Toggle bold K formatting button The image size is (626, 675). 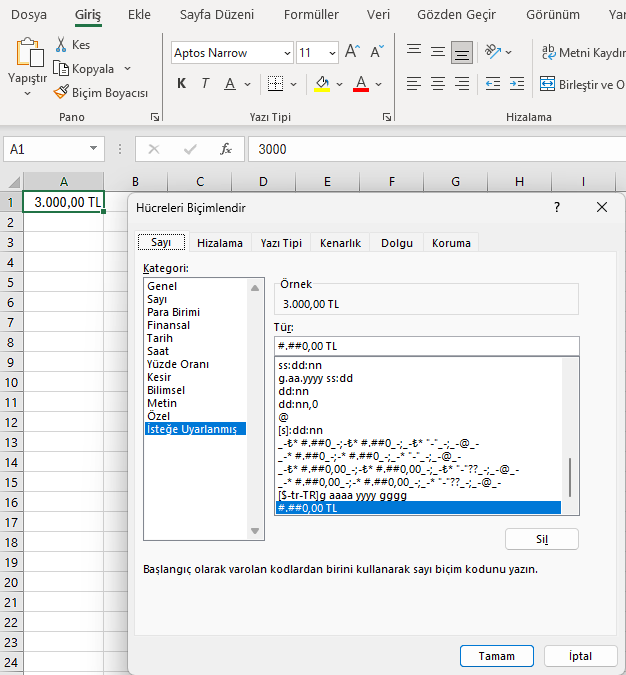pos(181,84)
